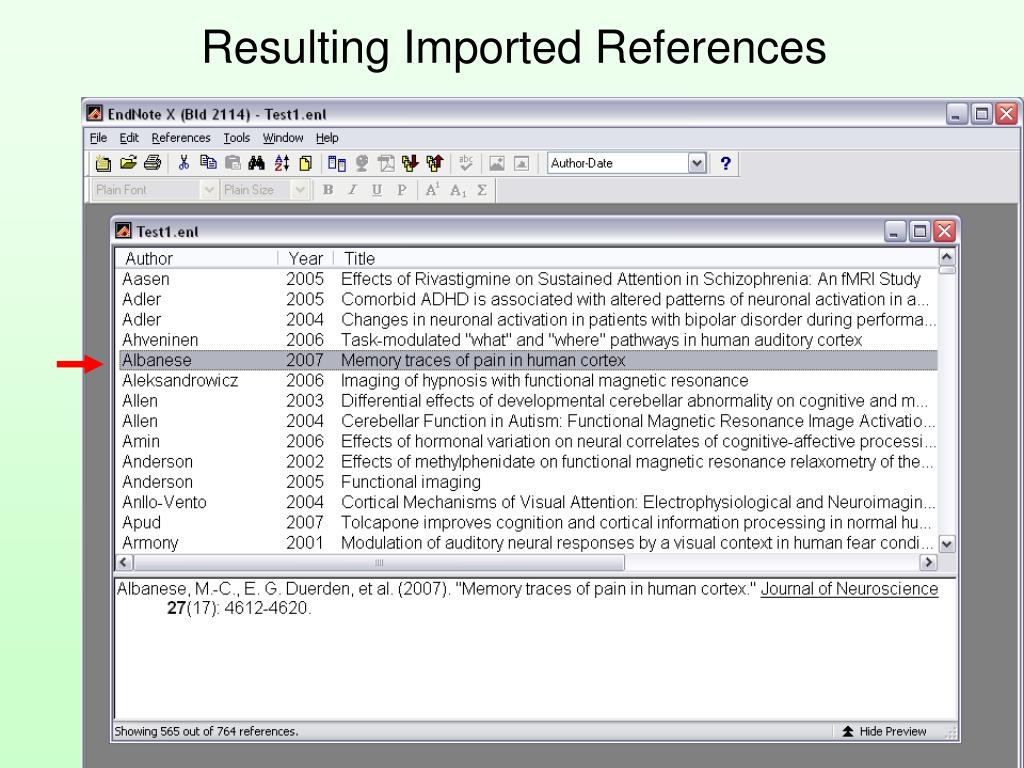Select the Aasen 2005 Rivastigmine reference
Viewport: 1024px width, 768px height.
(x=528, y=280)
